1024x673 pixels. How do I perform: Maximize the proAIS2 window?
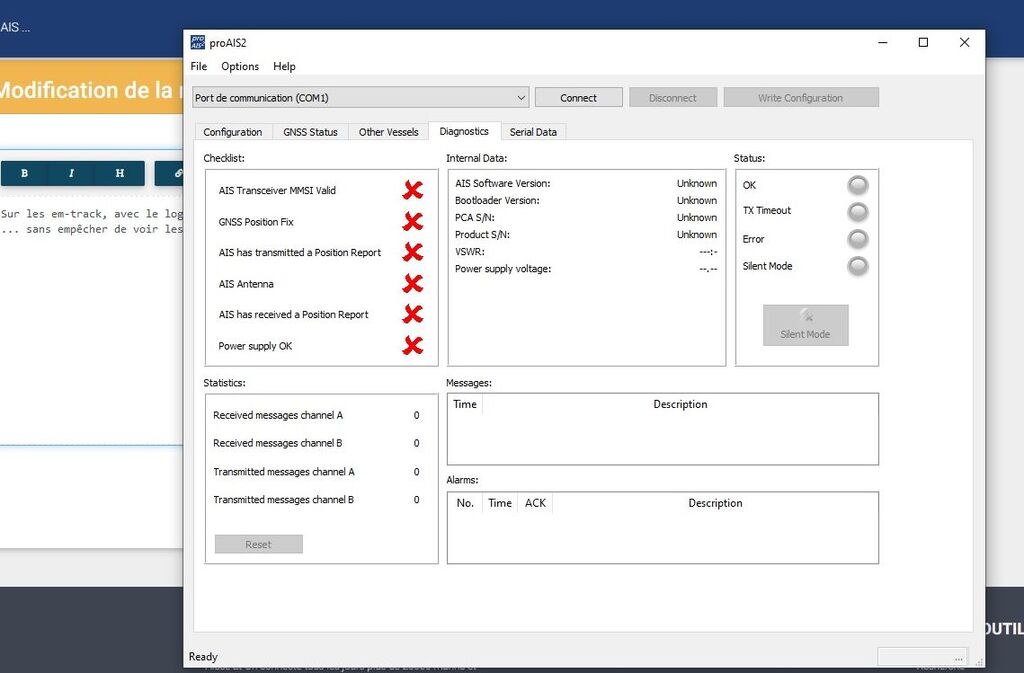coord(923,42)
